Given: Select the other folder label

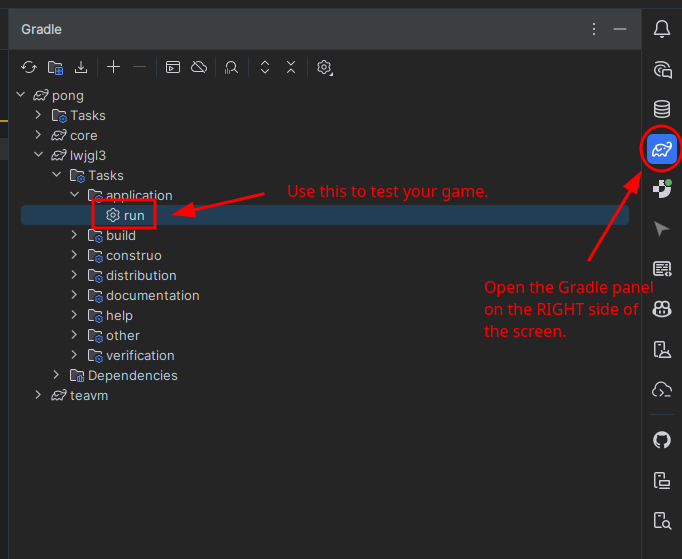Looking at the screenshot, I should pyautogui.click(x=123, y=335).
